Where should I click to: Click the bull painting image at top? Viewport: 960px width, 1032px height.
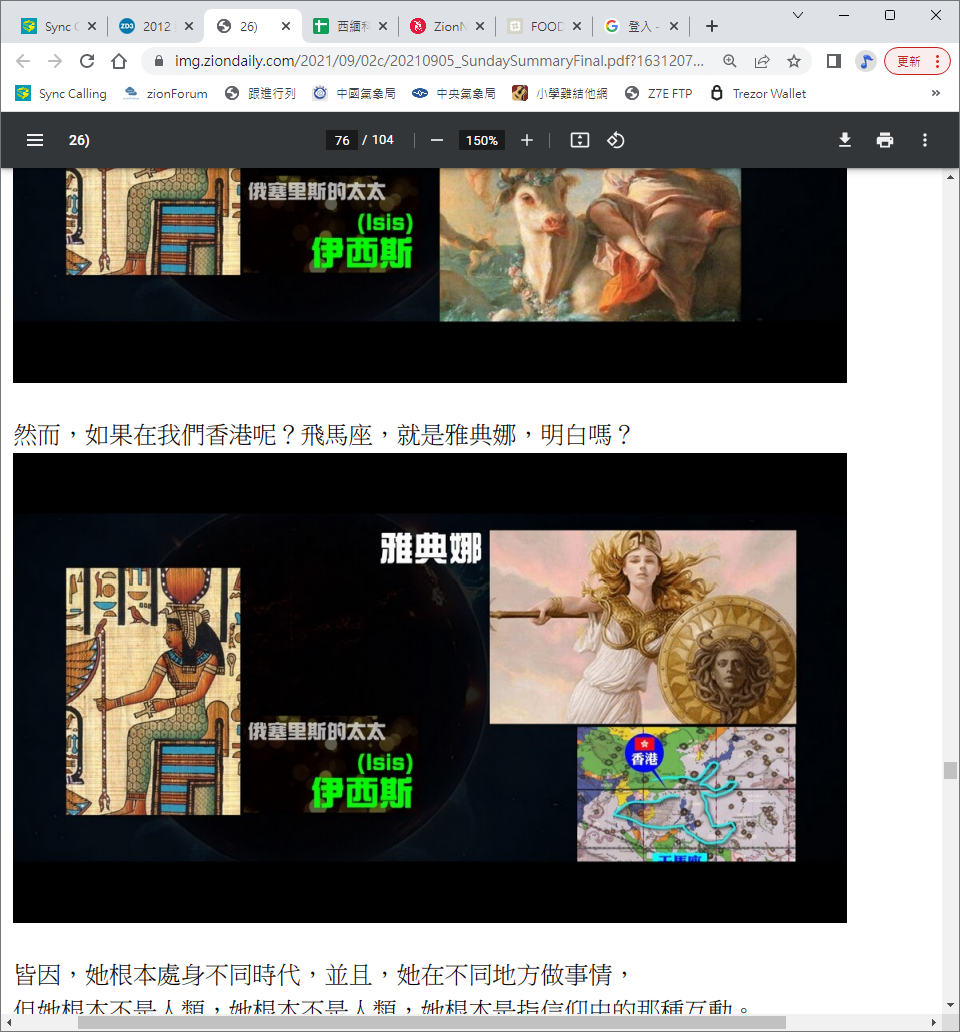(590, 245)
